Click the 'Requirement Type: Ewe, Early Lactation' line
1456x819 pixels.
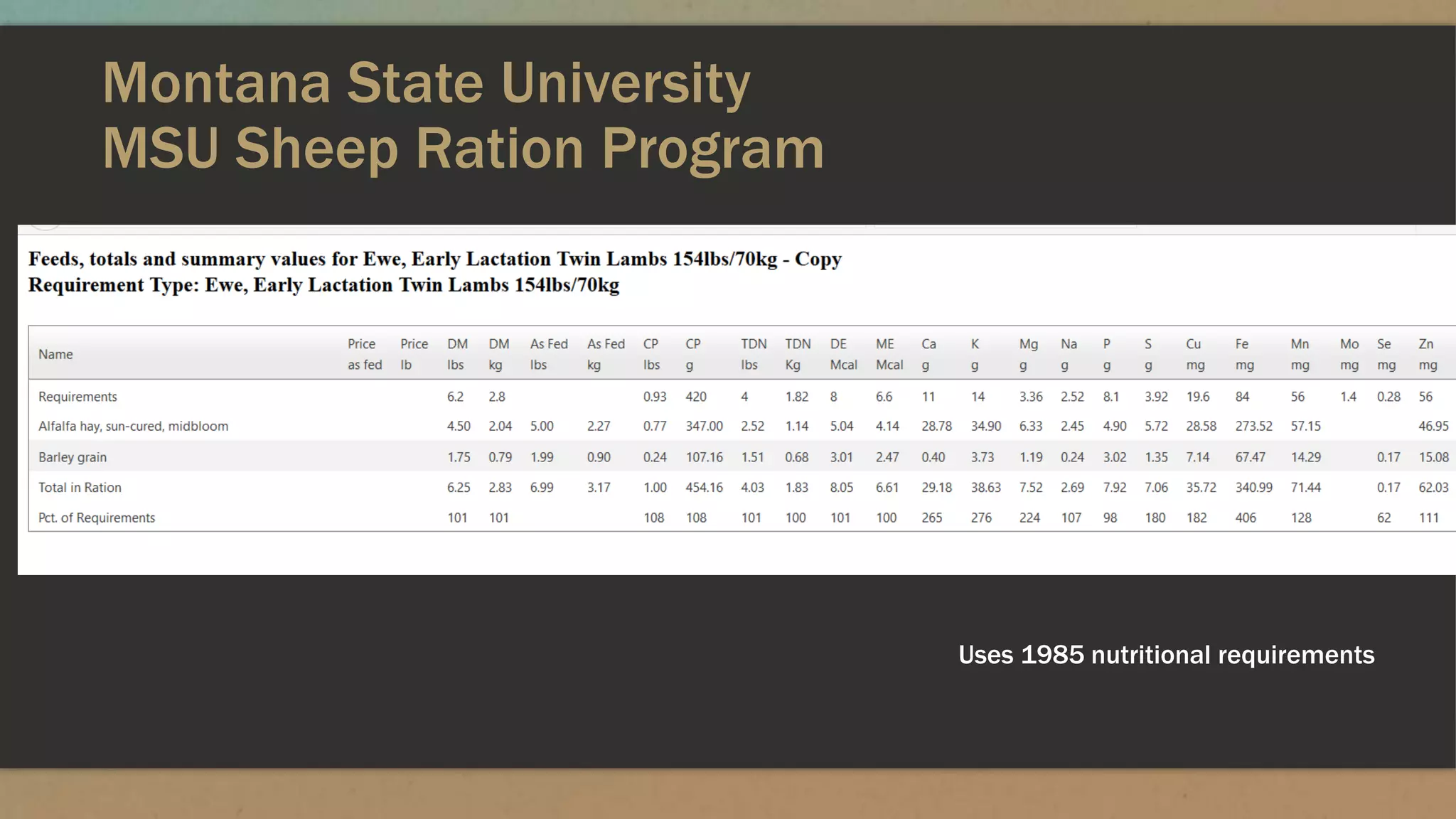(x=323, y=285)
